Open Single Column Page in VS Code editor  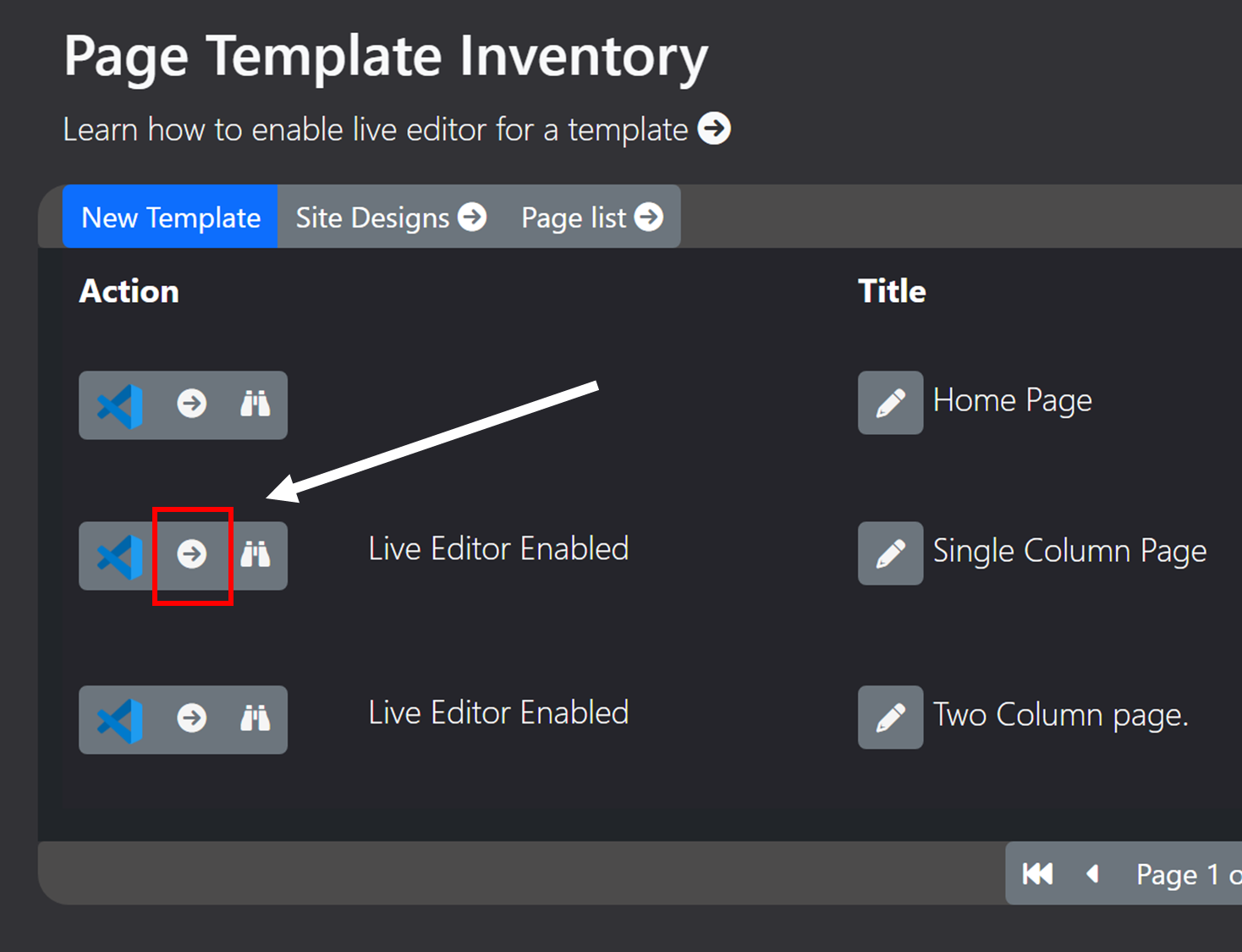pyautogui.click(x=119, y=556)
